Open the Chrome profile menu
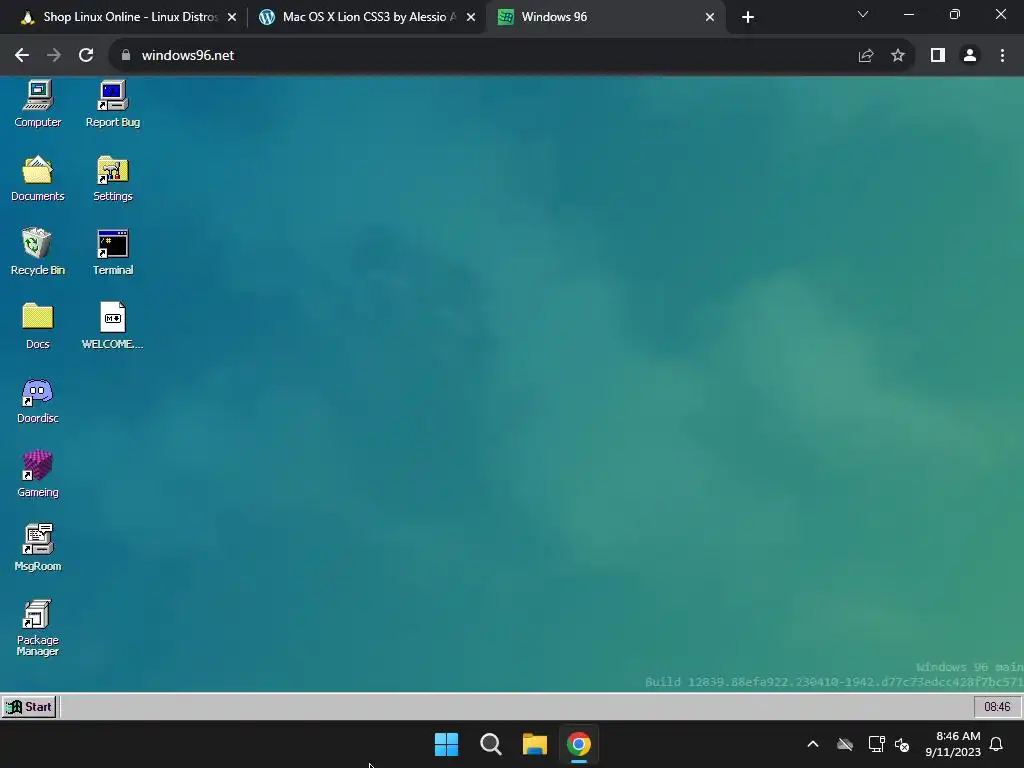The image size is (1024, 768). tap(970, 56)
